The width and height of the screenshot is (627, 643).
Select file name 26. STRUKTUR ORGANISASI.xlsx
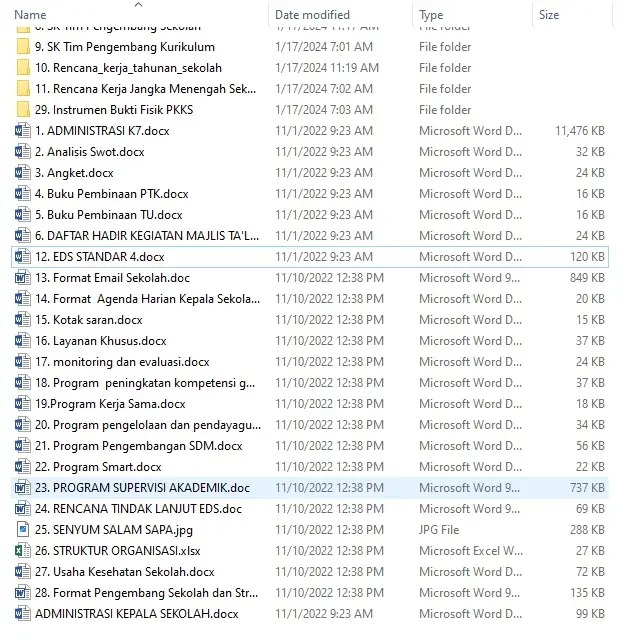click(x=117, y=551)
